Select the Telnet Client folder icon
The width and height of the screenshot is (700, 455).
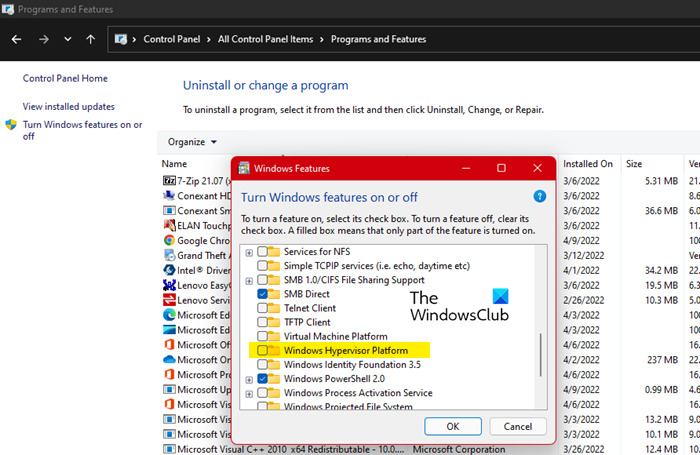pyautogui.click(x=274, y=308)
